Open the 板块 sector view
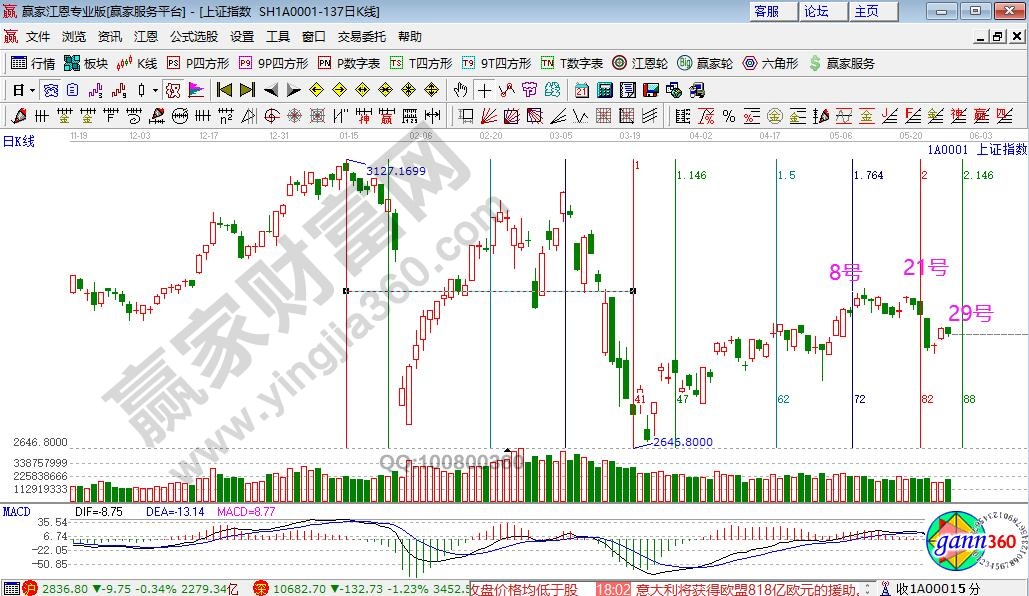This screenshot has height=596, width=1029. click(x=86, y=63)
